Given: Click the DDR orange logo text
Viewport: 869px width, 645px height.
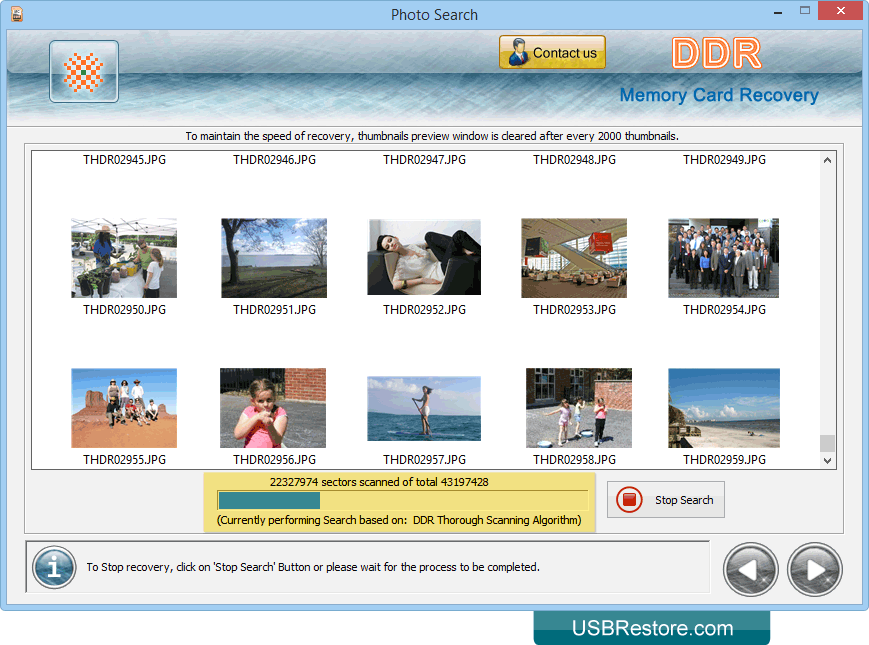Looking at the screenshot, I should tap(717, 53).
